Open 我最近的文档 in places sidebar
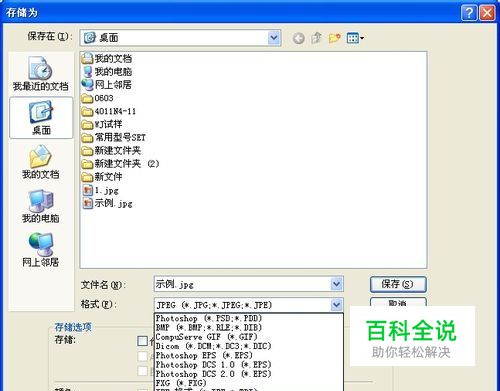Viewport: 500px width, 391px height. (41, 74)
